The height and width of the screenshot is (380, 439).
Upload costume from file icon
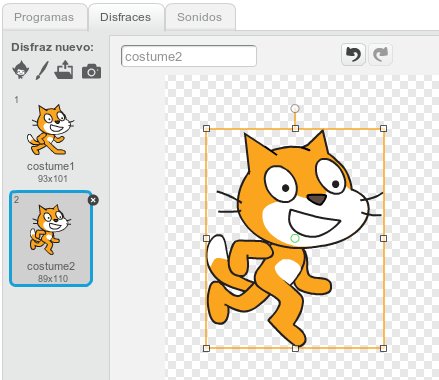[64, 69]
